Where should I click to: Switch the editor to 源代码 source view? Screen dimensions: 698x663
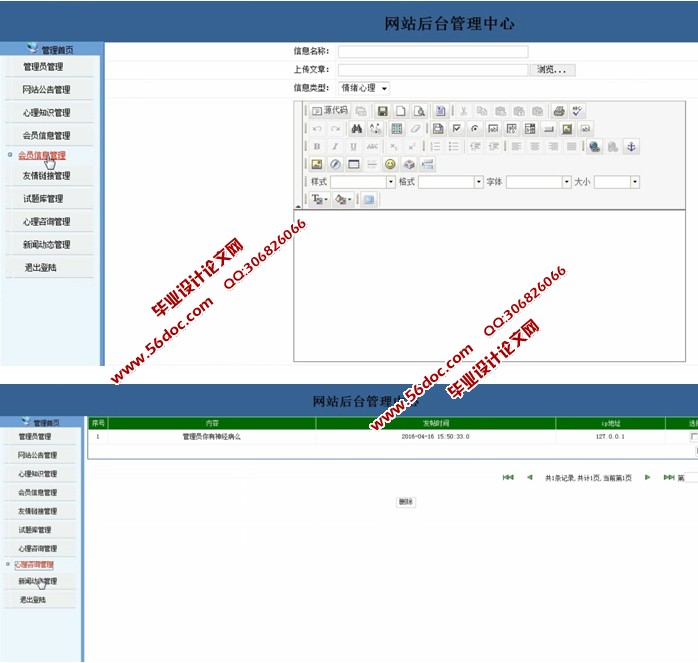pos(329,111)
